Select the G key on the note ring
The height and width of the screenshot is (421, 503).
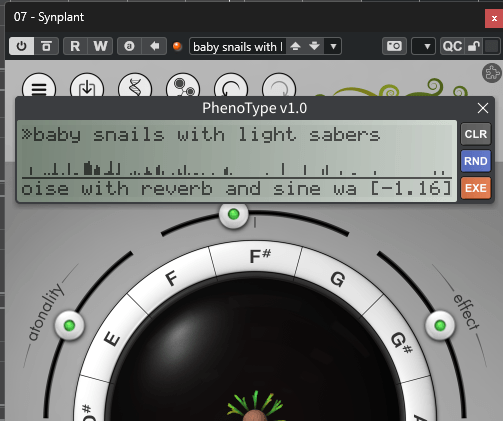point(337,279)
